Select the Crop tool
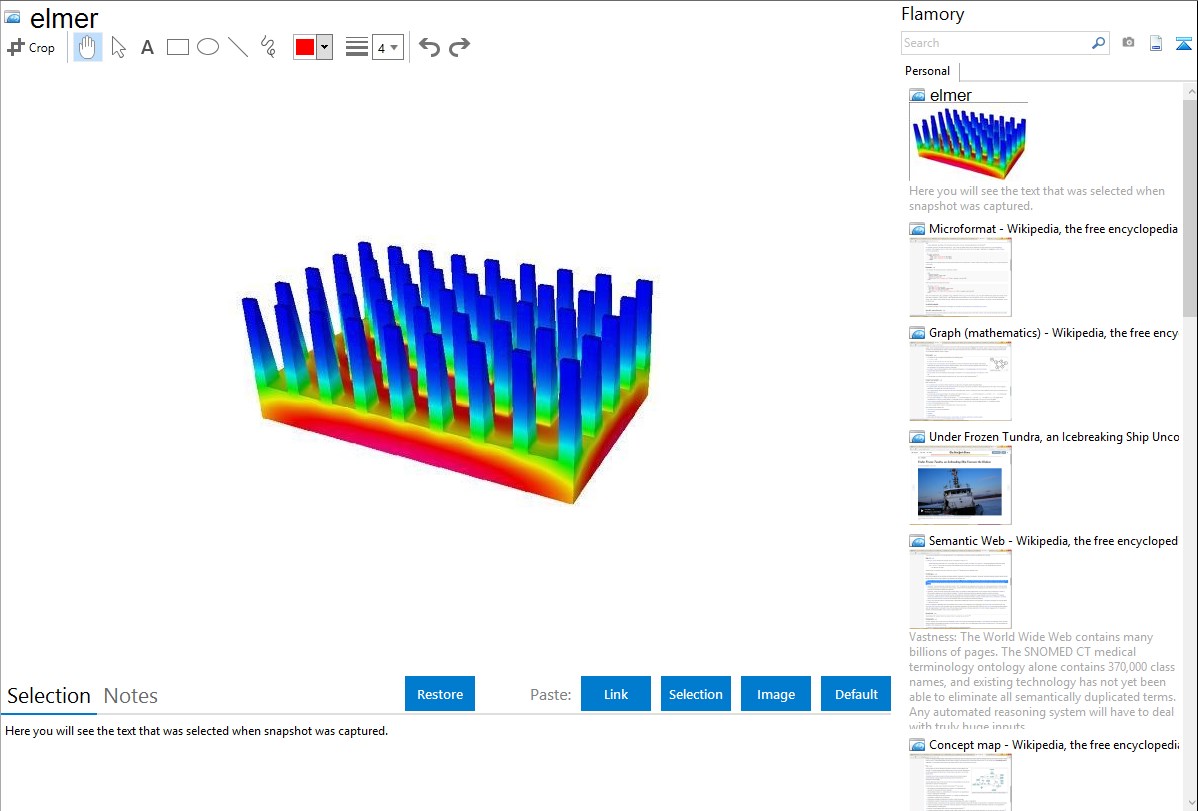The width and height of the screenshot is (1198, 811). point(31,47)
